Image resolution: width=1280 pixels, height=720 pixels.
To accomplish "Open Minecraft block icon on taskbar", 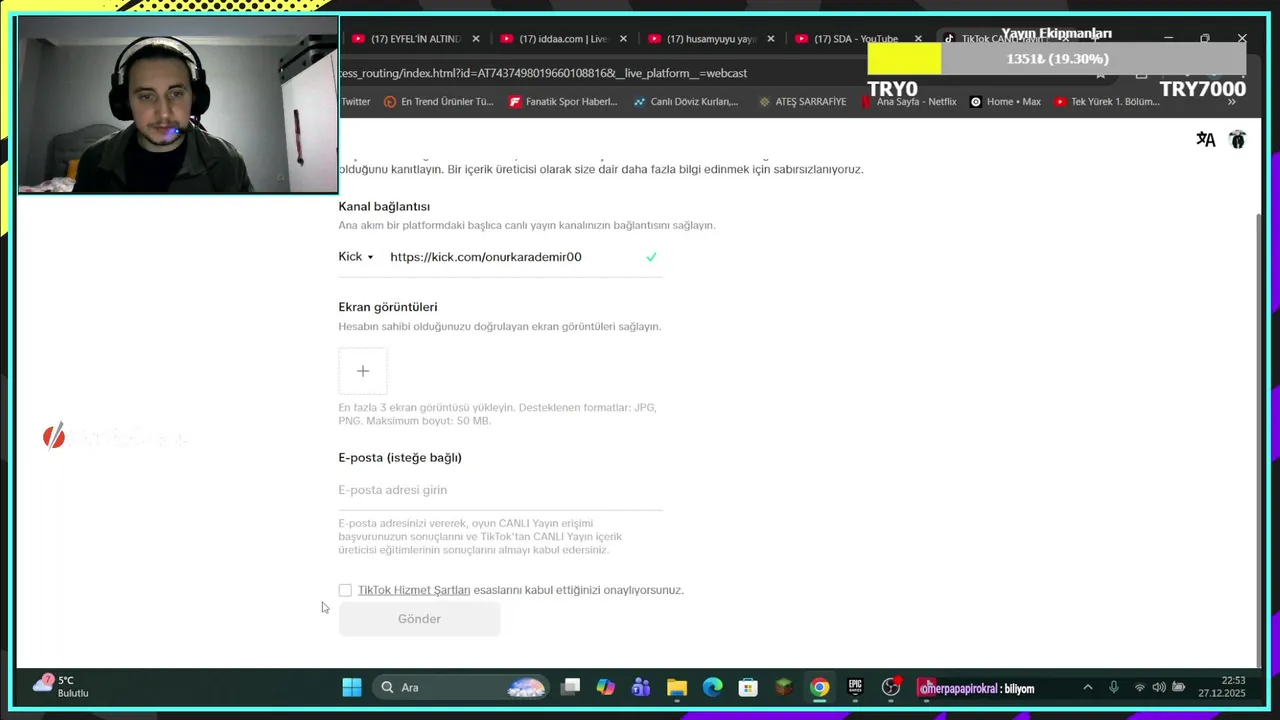I will coord(784,687).
